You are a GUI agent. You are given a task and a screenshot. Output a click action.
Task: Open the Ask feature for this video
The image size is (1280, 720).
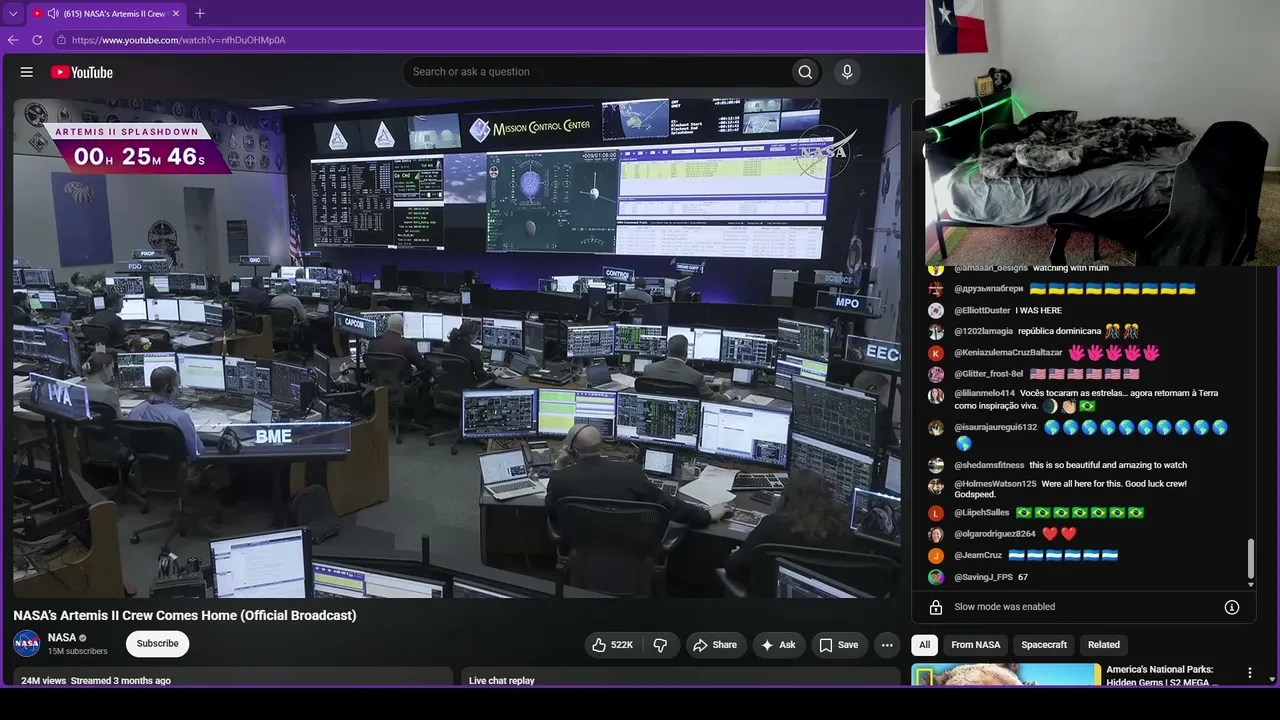coord(779,645)
